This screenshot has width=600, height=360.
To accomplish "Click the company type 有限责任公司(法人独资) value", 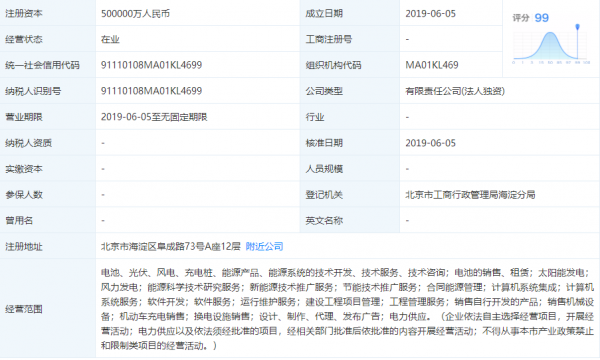I will pyautogui.click(x=455, y=91).
